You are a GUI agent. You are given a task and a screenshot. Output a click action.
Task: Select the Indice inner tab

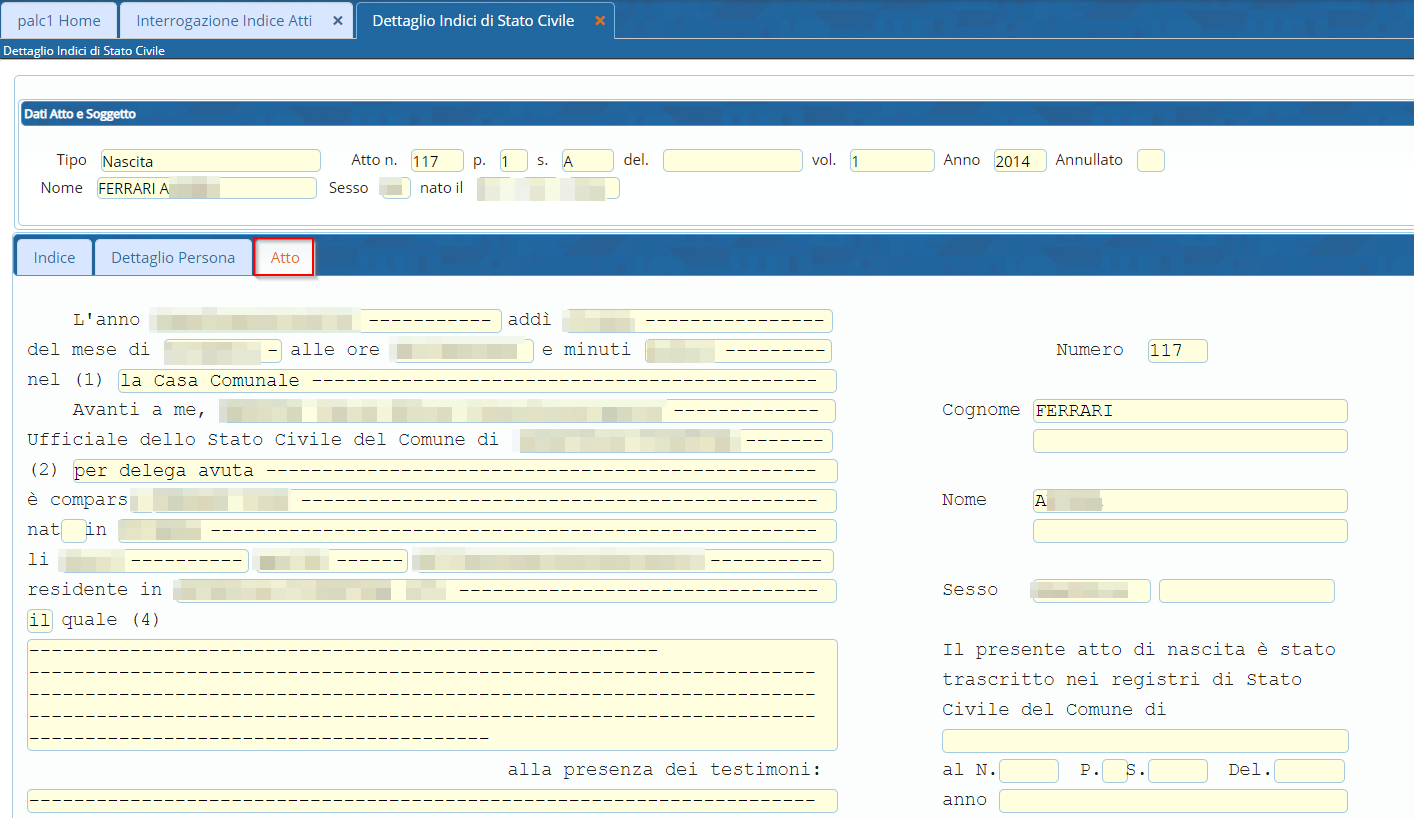54,258
